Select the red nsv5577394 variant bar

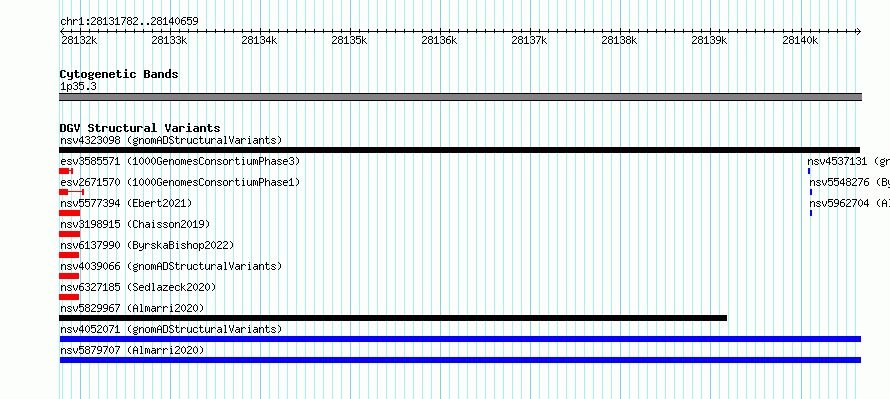tap(70, 213)
